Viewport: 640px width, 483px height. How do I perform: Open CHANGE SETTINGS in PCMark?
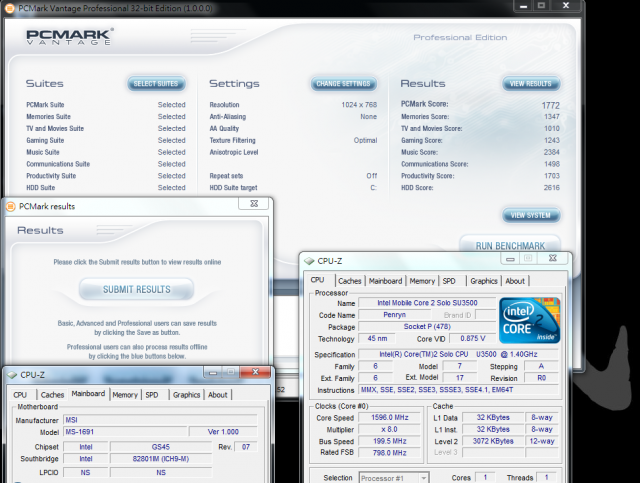coord(343,84)
